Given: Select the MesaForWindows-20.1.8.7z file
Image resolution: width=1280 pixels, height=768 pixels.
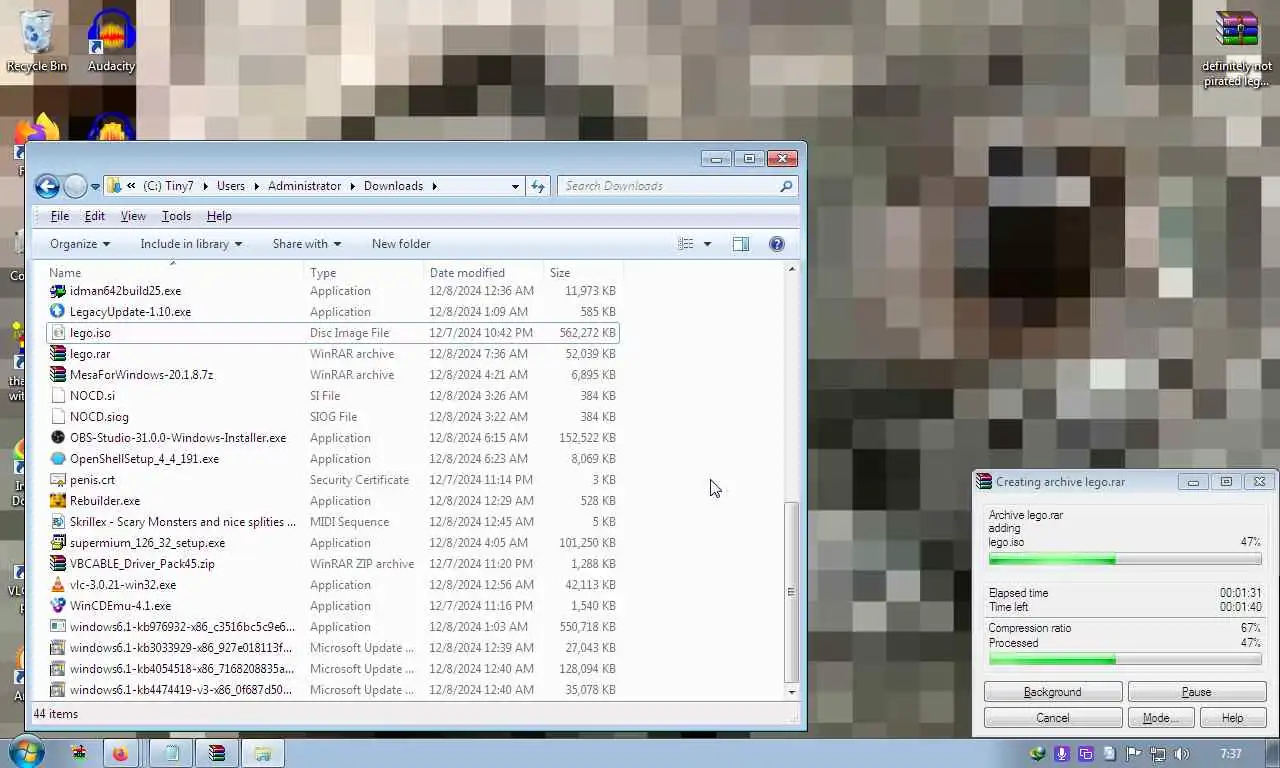Looking at the screenshot, I should (333, 375).
